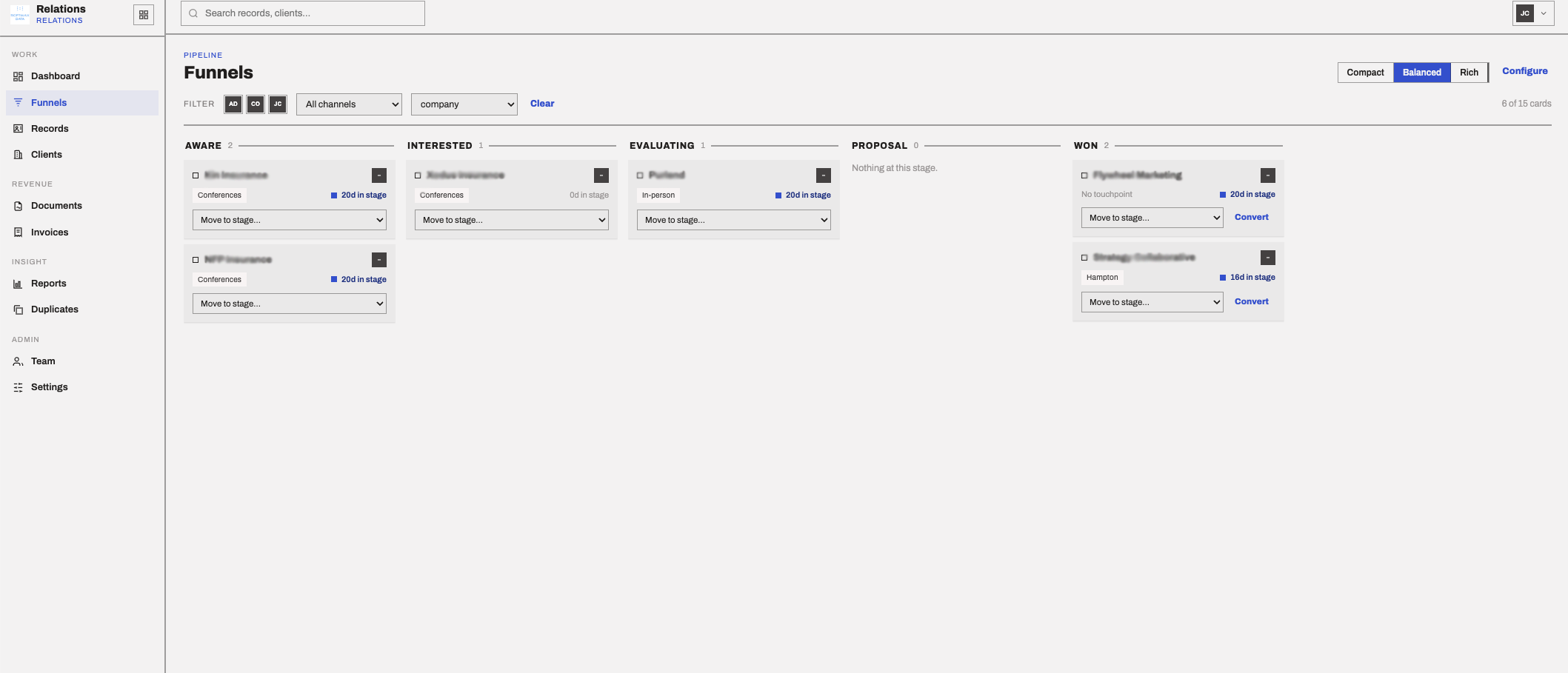Viewport: 1568px width, 673px height.
Task: Open Team via the people icon
Action: [x=19, y=361]
